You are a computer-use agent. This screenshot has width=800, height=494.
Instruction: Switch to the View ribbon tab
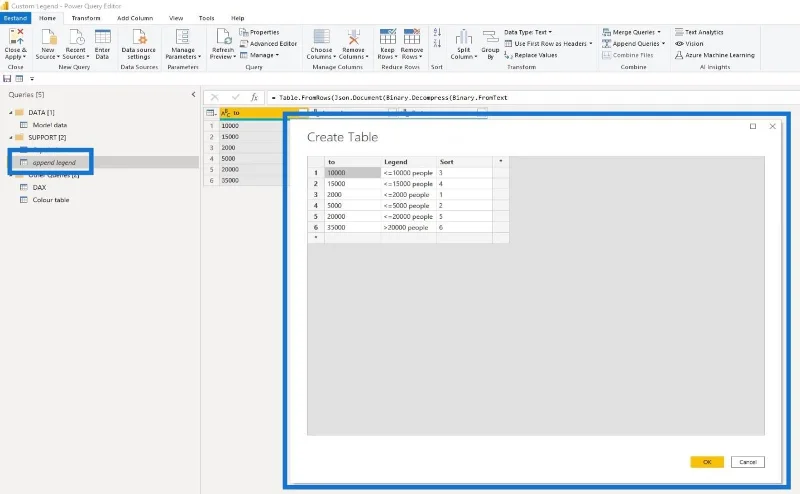(176, 18)
